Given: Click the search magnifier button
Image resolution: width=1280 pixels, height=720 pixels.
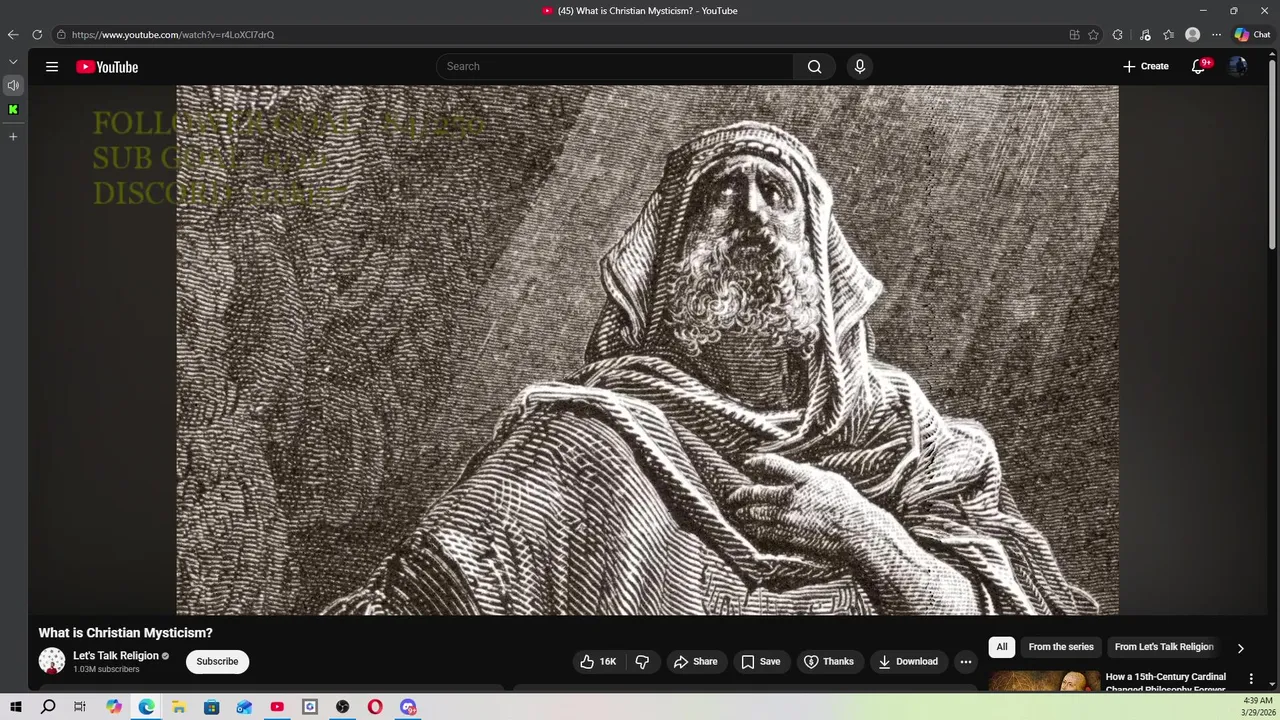Looking at the screenshot, I should pyautogui.click(x=814, y=67).
